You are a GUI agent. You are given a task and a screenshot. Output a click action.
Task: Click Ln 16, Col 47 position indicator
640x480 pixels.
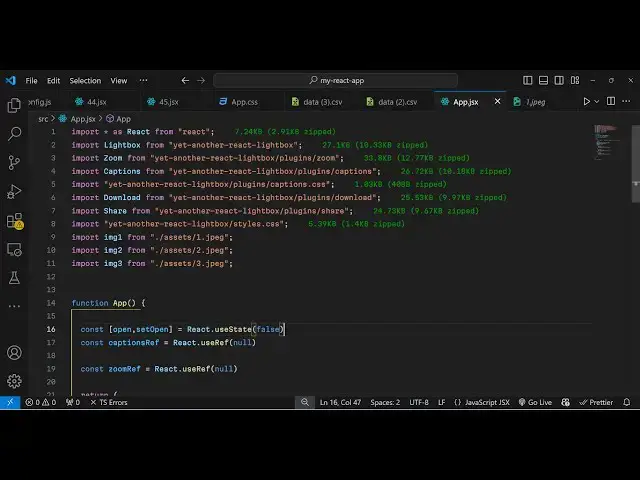click(x=340, y=402)
